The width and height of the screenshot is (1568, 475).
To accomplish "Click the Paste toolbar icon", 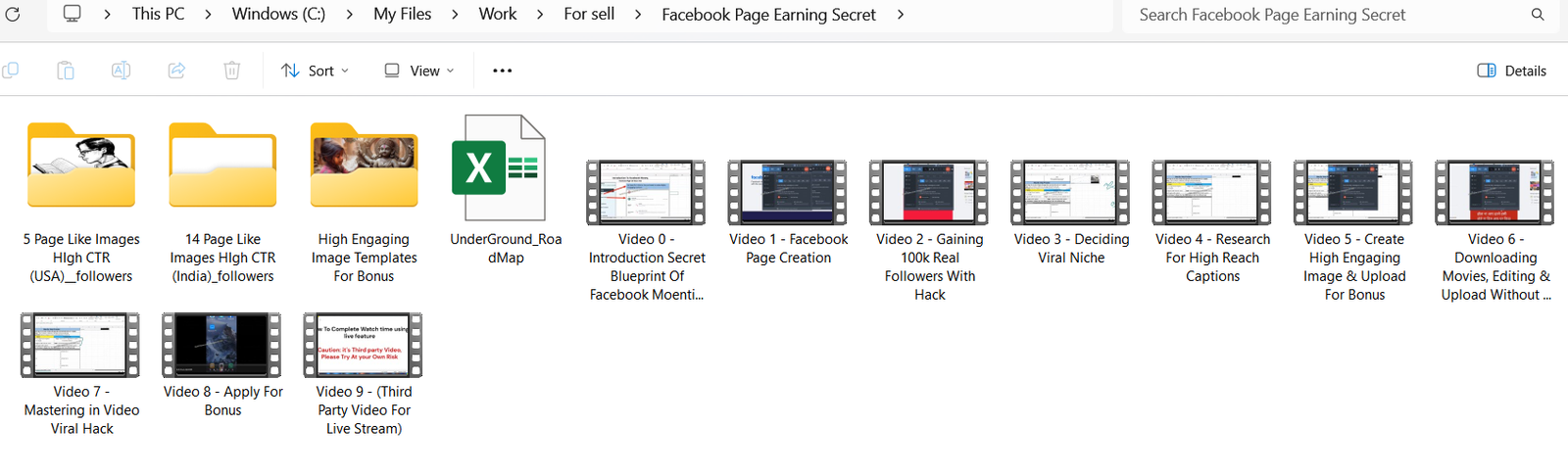I will (66, 71).
